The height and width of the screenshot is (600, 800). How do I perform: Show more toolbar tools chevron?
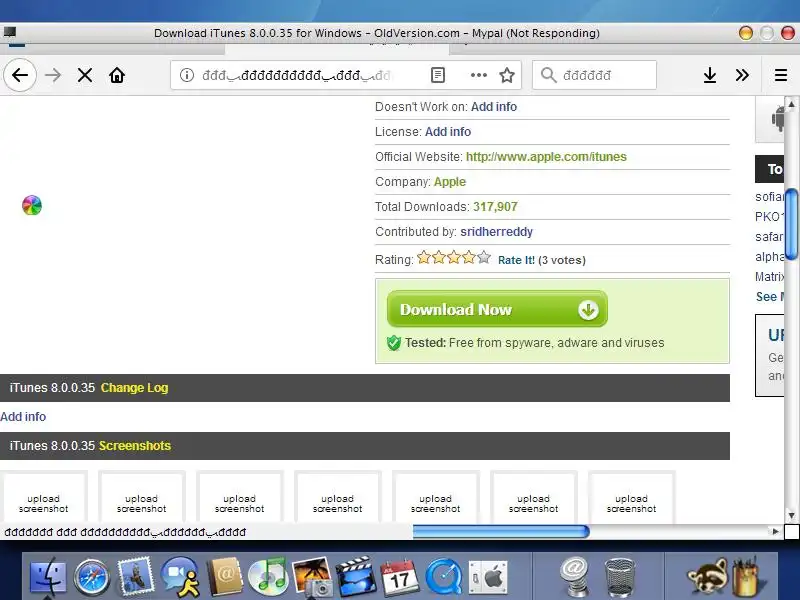coord(742,76)
